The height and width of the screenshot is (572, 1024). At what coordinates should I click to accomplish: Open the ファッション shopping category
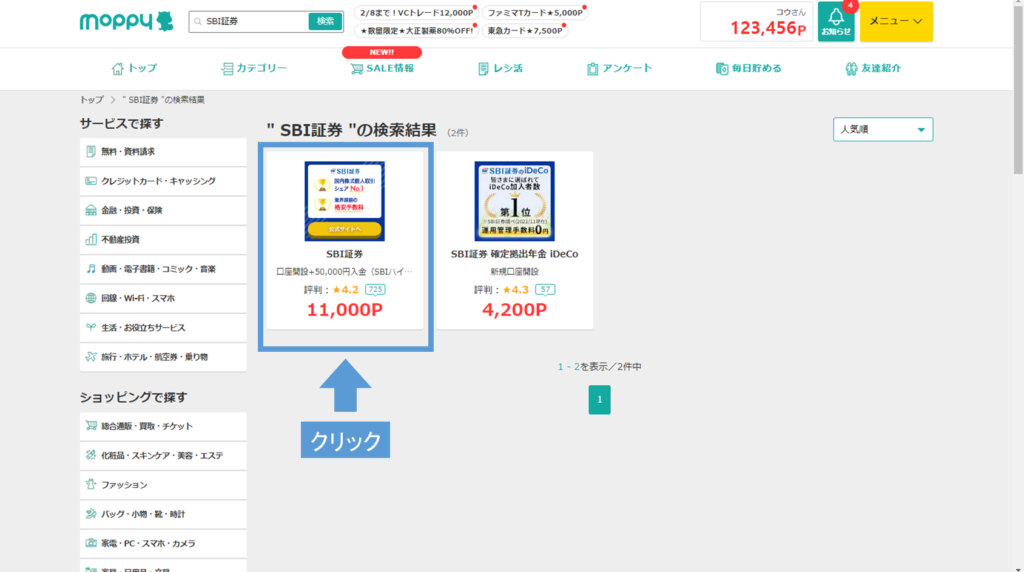[163, 485]
